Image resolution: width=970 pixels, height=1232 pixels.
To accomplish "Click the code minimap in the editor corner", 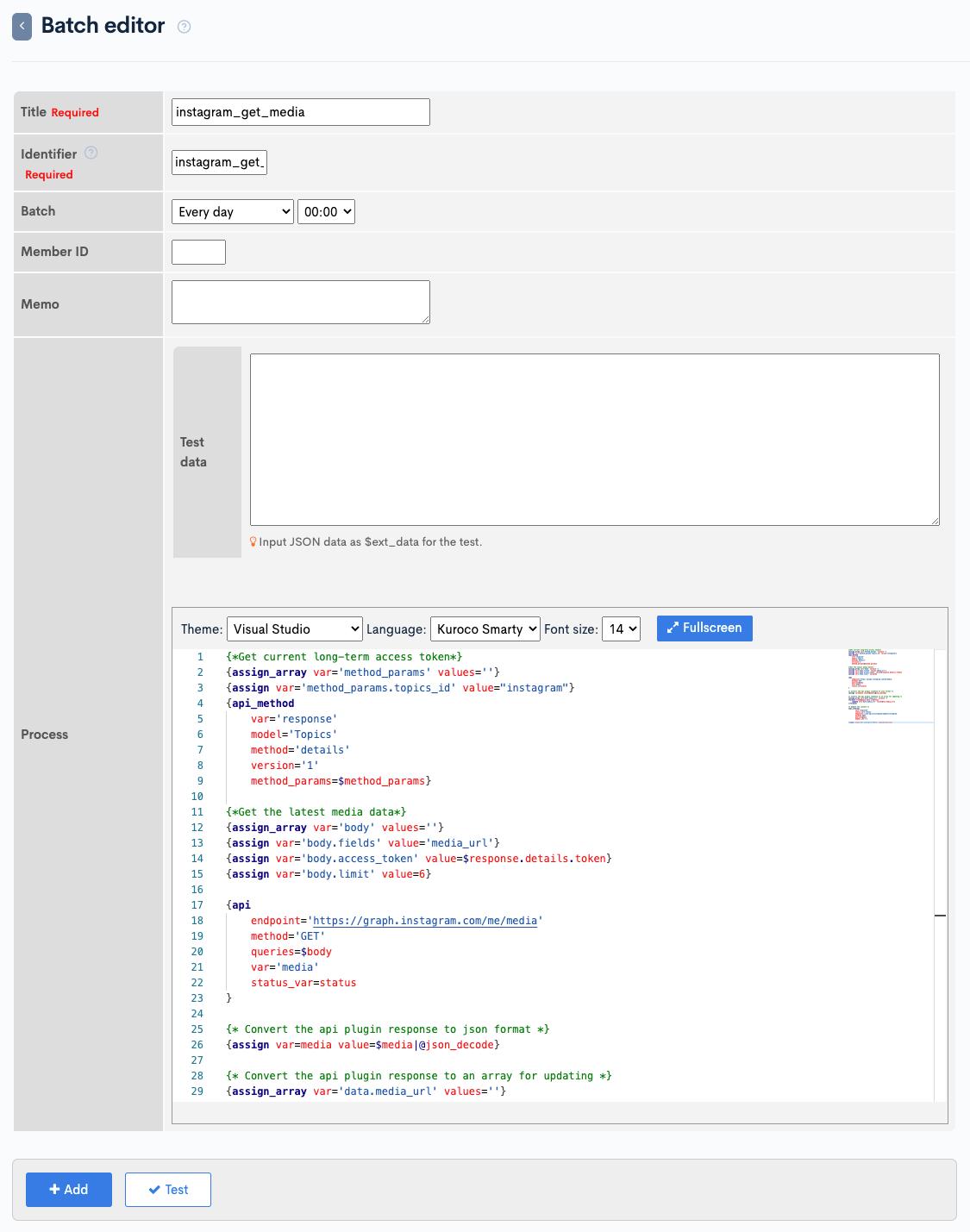I will [888, 685].
